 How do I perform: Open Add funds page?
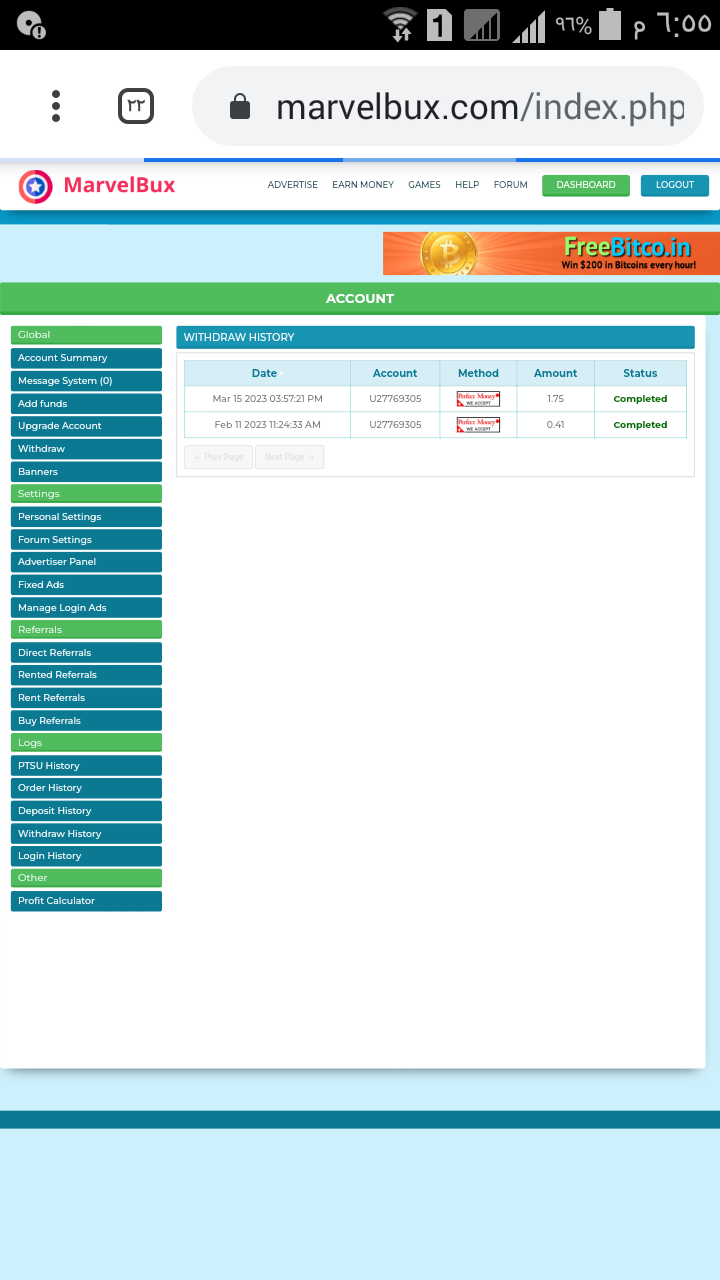click(86, 404)
